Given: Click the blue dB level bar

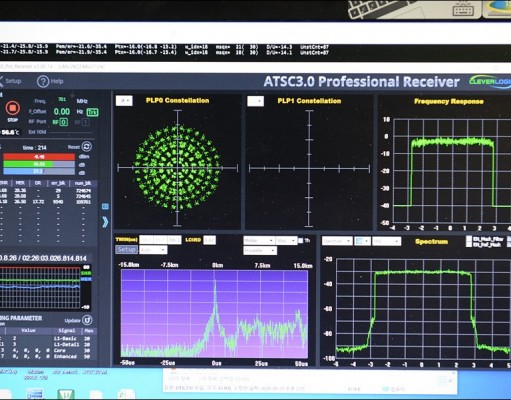Looking at the screenshot, I should coord(39,172).
